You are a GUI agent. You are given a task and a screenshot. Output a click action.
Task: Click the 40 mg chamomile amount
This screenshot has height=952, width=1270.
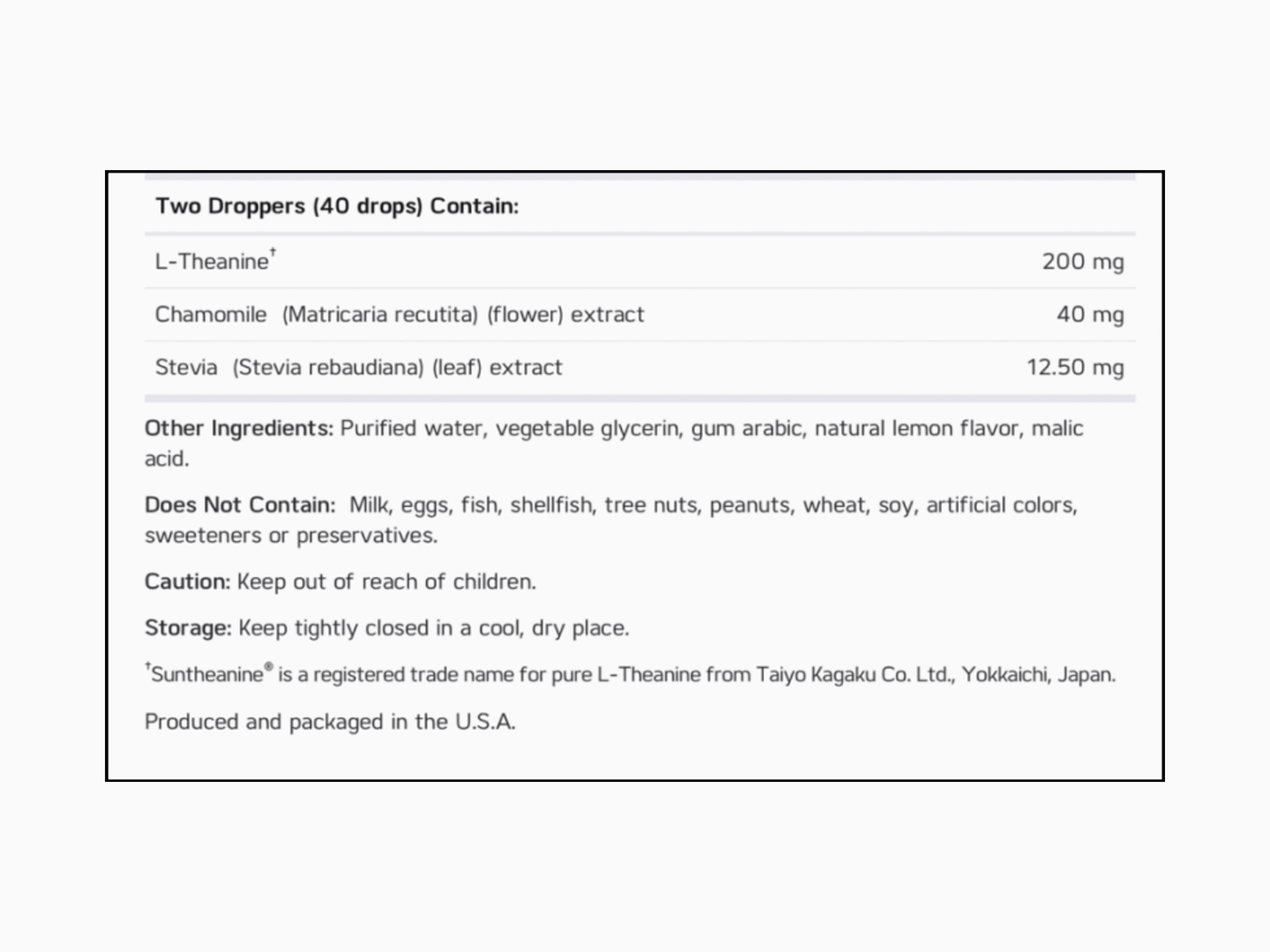pyautogui.click(x=1090, y=314)
